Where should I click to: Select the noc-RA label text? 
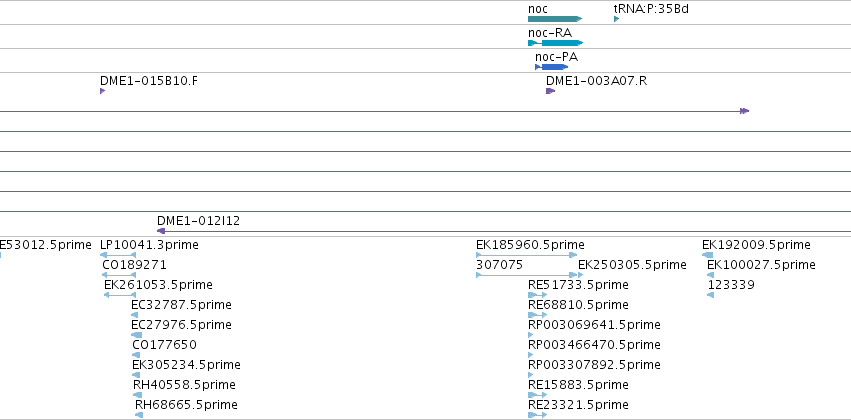coord(550,33)
